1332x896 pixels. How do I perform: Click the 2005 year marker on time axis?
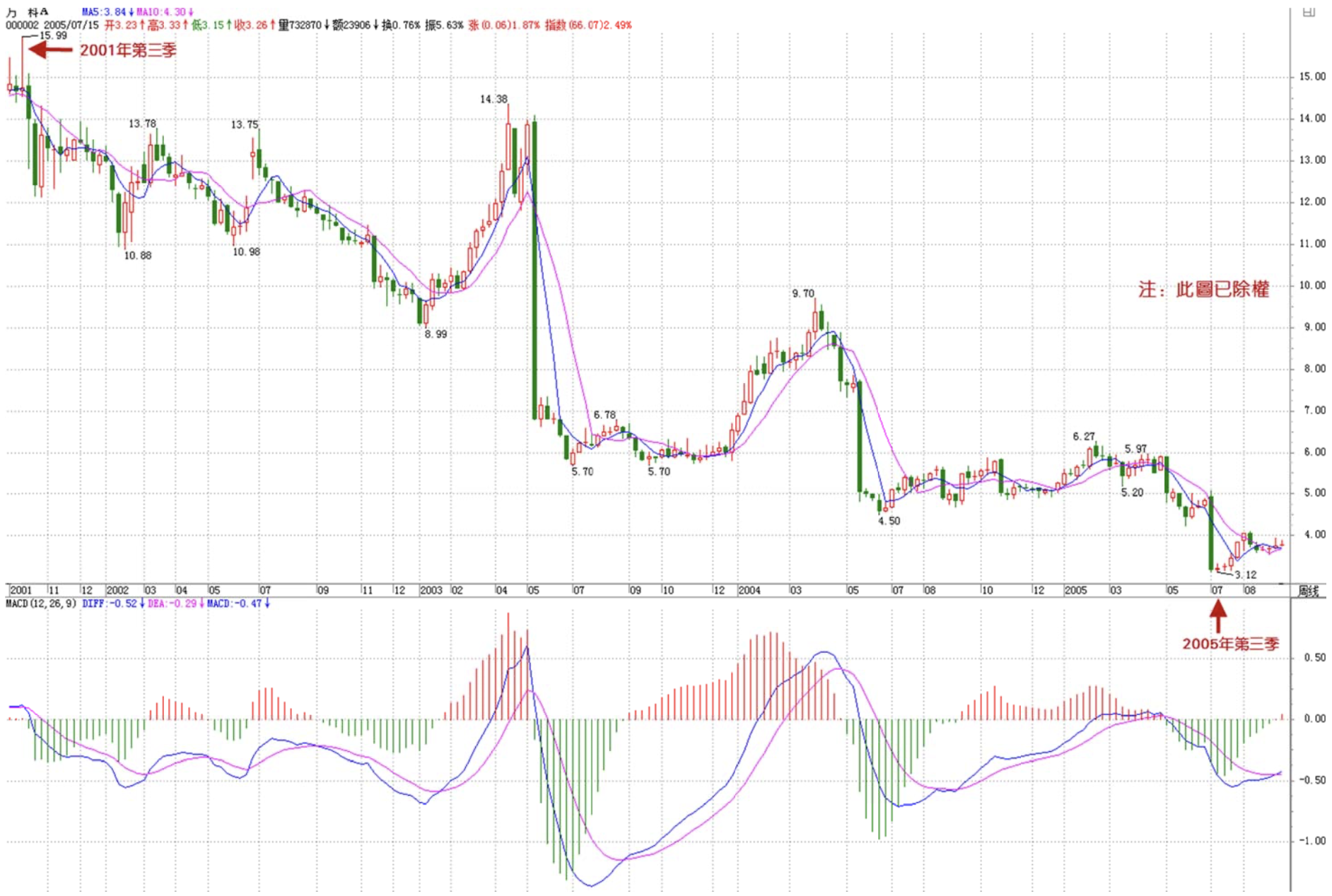coord(1075,590)
